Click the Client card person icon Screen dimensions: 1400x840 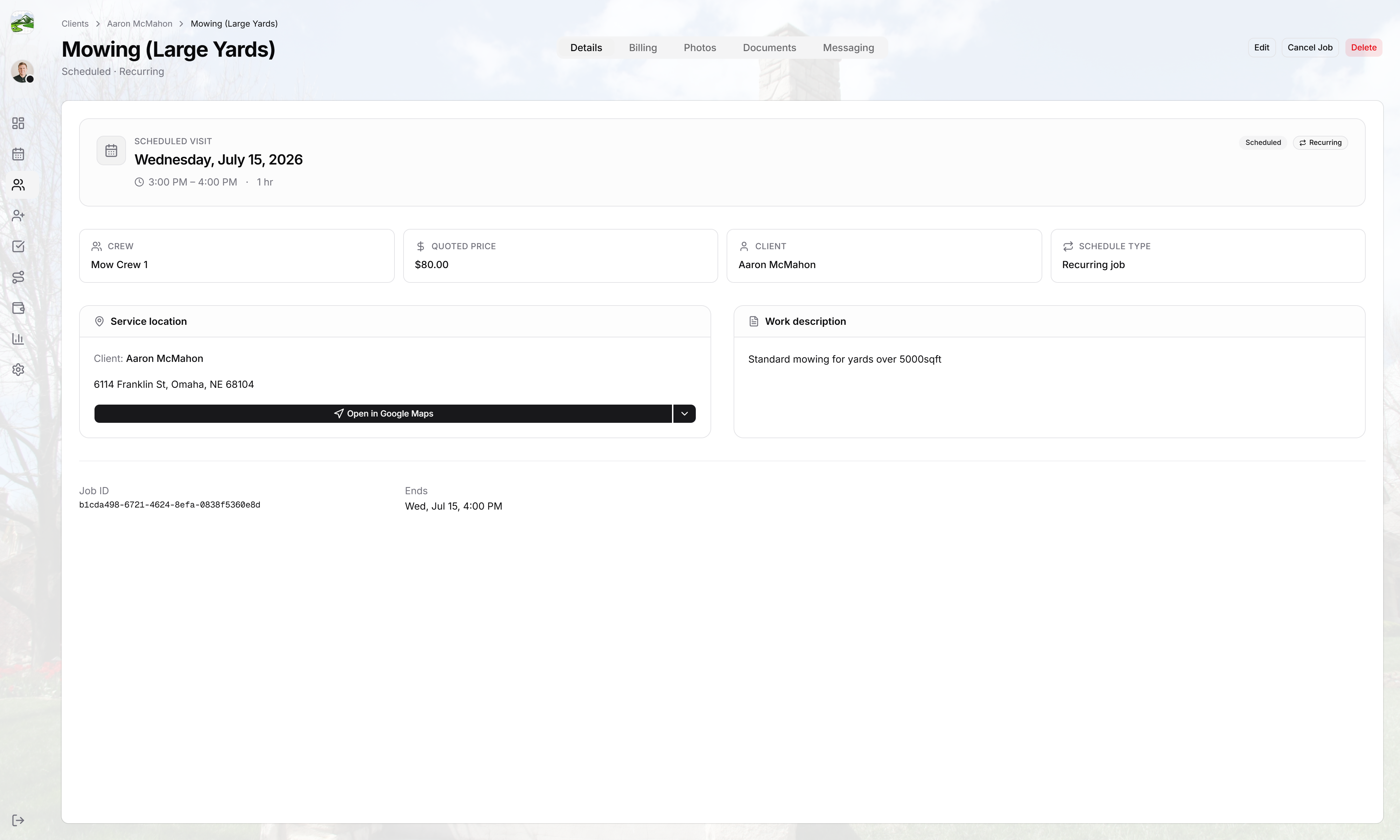coord(744,246)
